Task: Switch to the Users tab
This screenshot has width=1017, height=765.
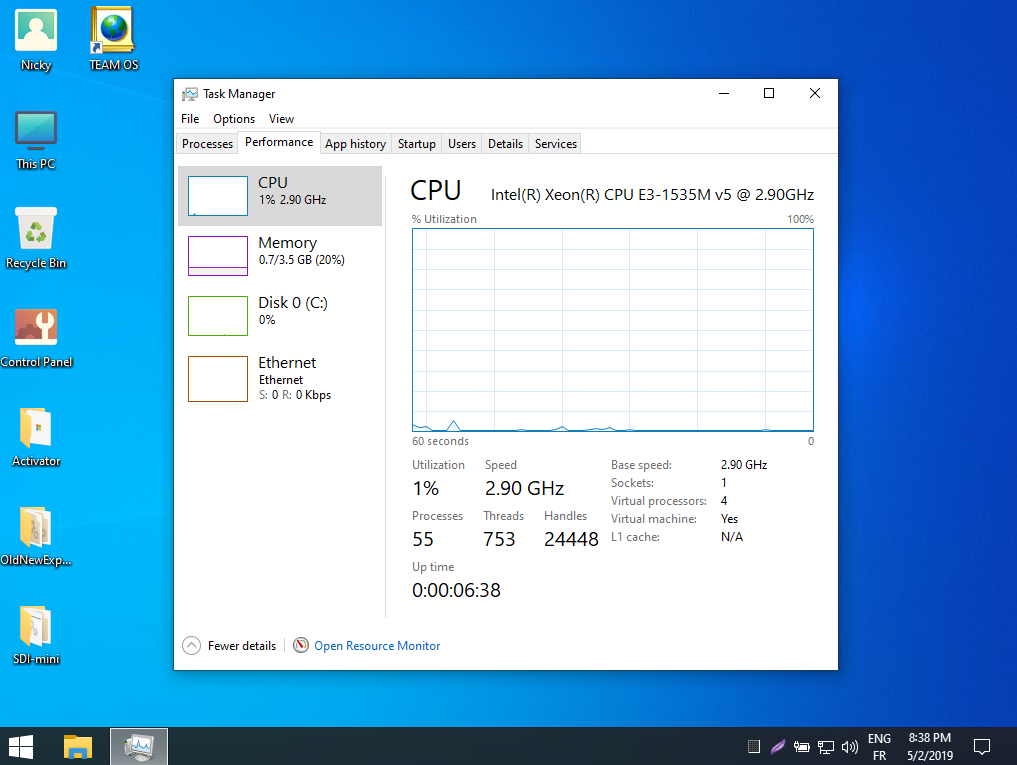Action: coord(462,143)
